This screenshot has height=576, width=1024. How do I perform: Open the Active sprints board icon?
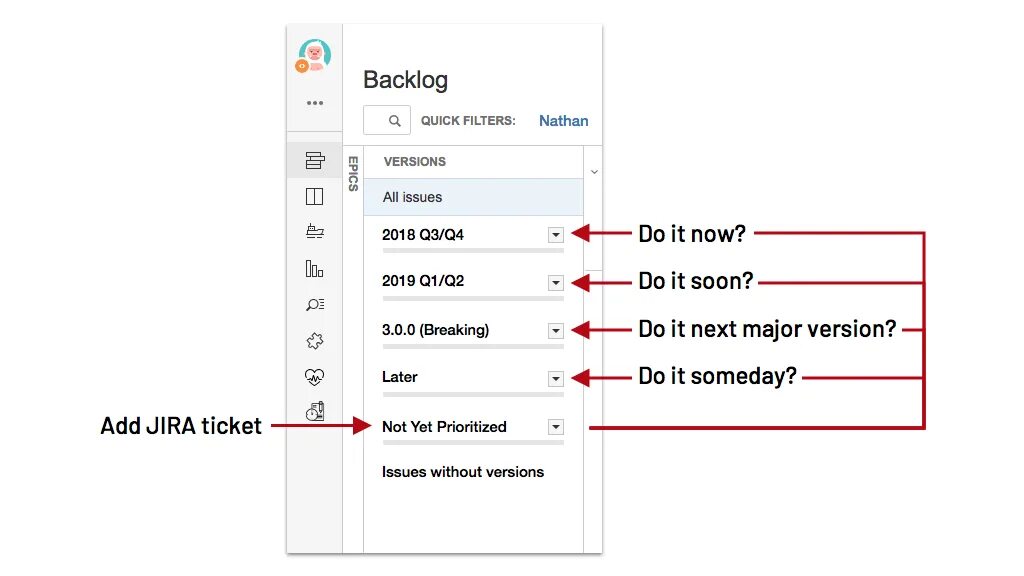(x=315, y=197)
